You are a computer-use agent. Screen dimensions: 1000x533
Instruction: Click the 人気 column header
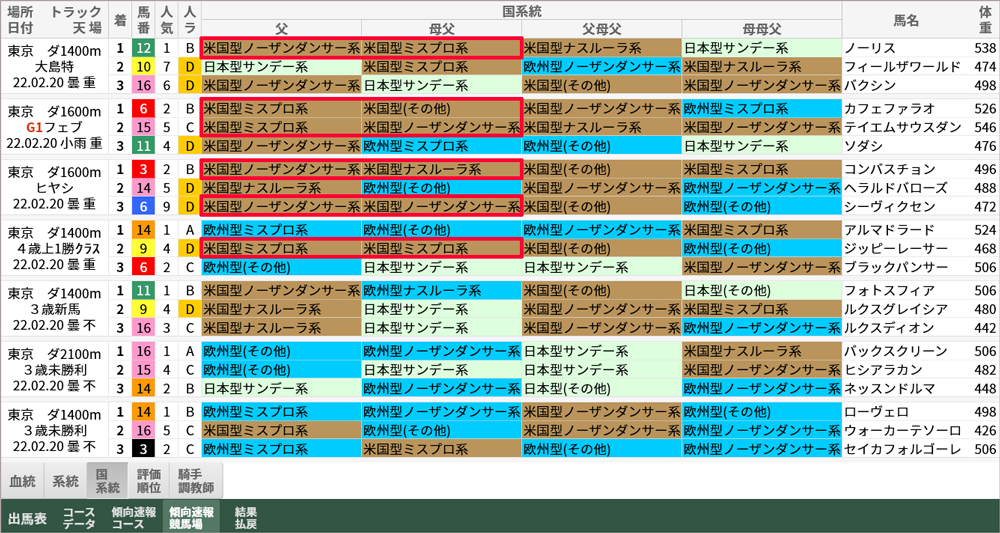click(x=167, y=20)
